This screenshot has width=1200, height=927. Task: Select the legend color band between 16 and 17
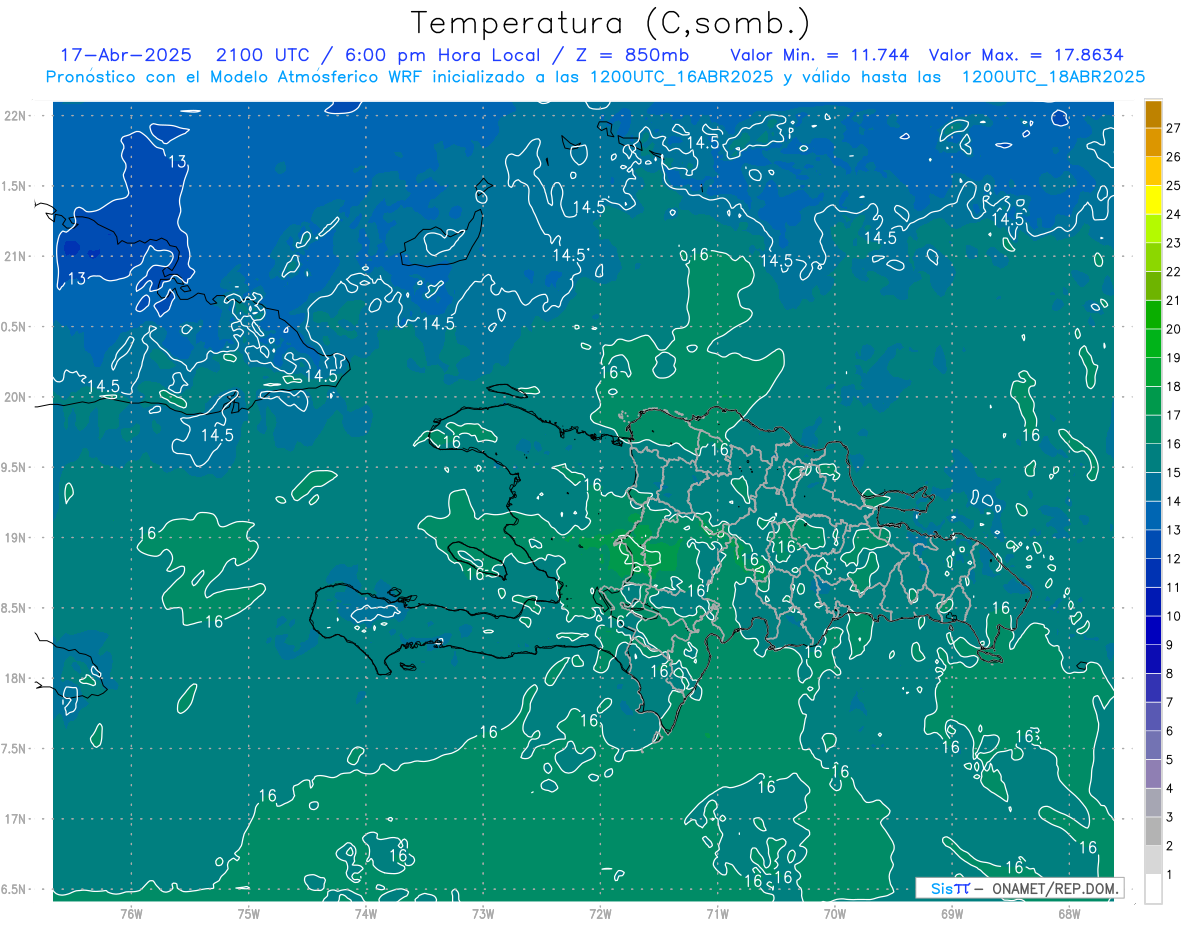(1153, 430)
